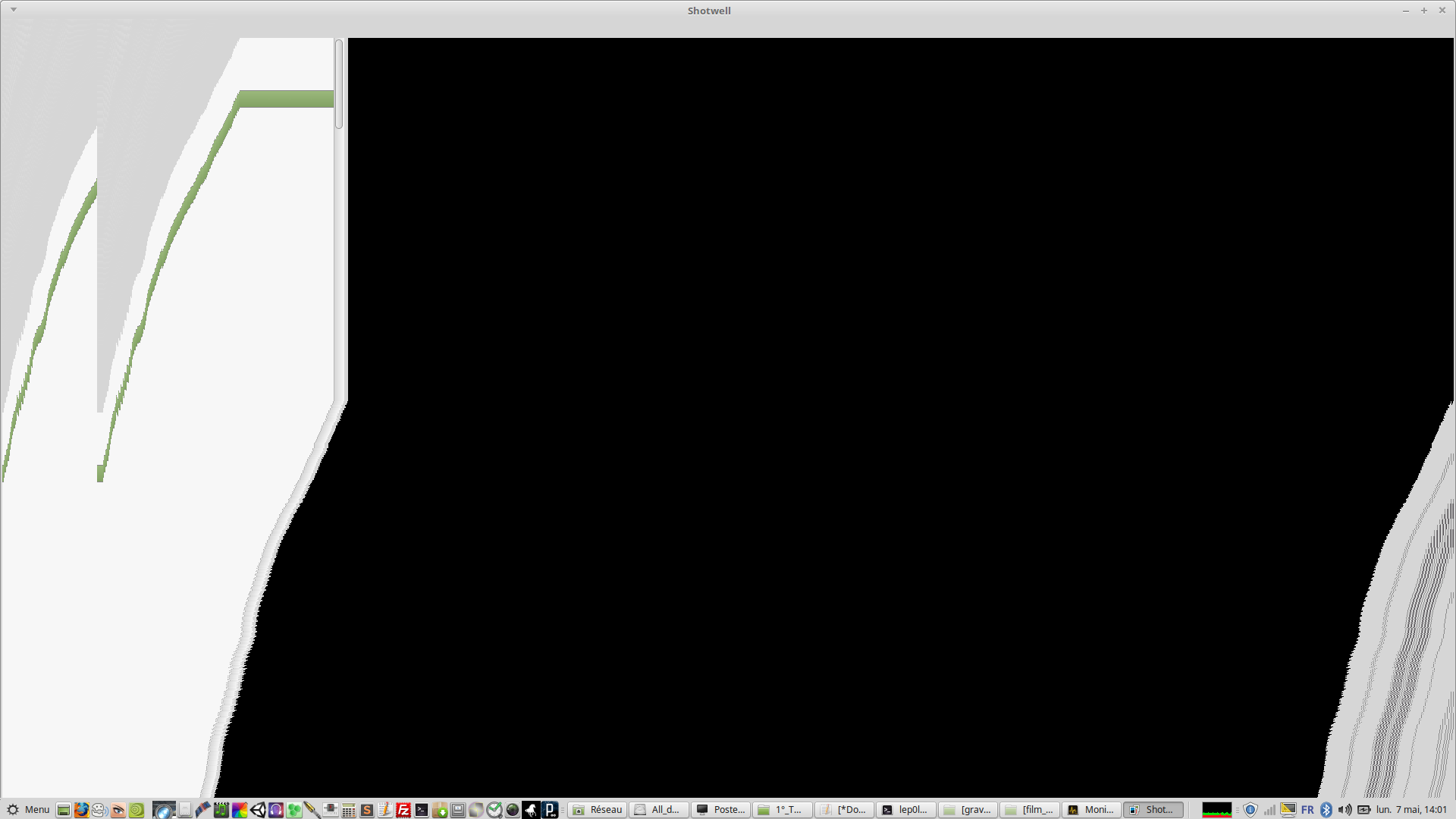Click the green highlighted sidebar bar
Screen dimensions: 1456x819
tap(287, 99)
